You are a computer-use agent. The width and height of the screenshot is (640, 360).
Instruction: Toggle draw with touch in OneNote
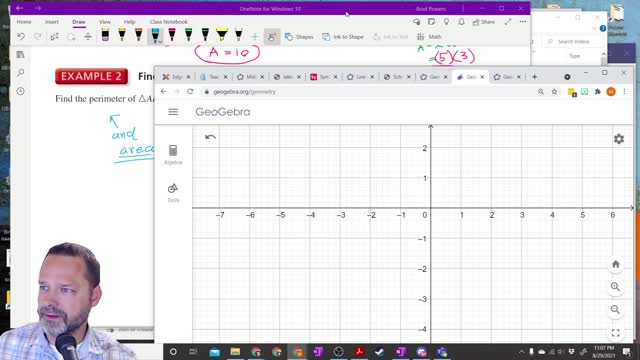(x=271, y=37)
